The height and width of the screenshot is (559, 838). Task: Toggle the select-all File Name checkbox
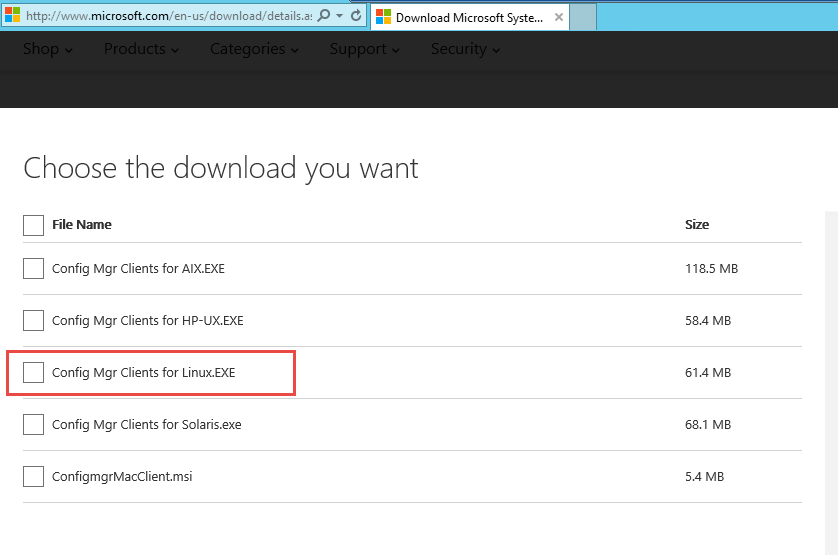(x=33, y=225)
